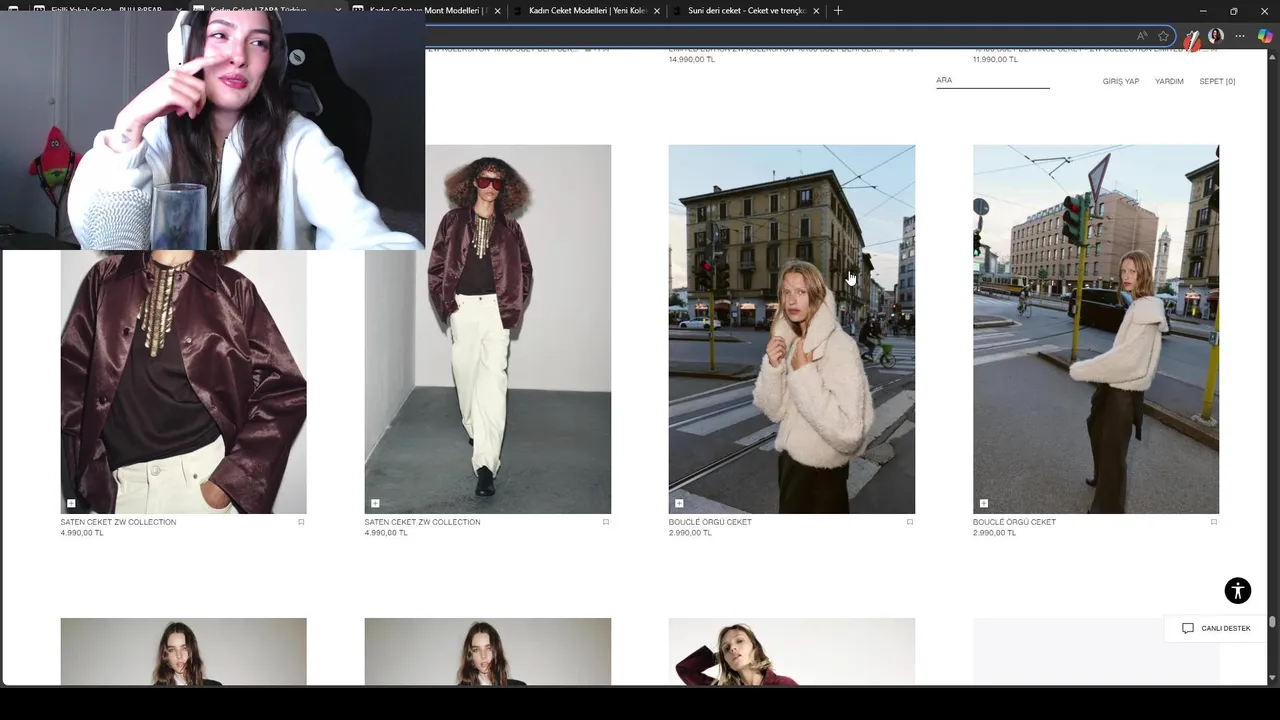Close the Suni deri ceket tab

816,11
